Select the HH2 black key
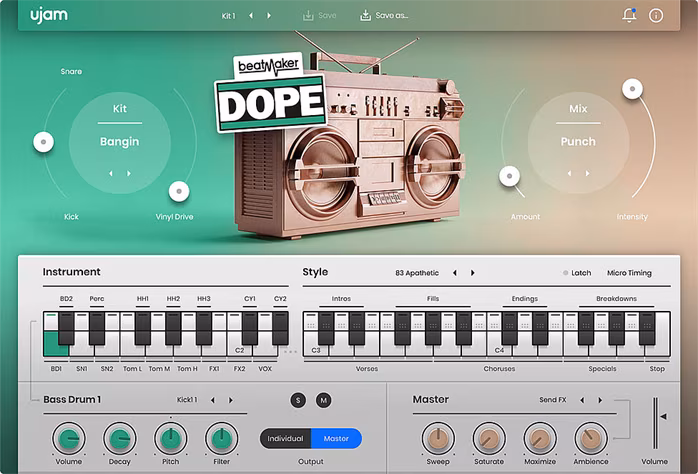 (x=173, y=328)
